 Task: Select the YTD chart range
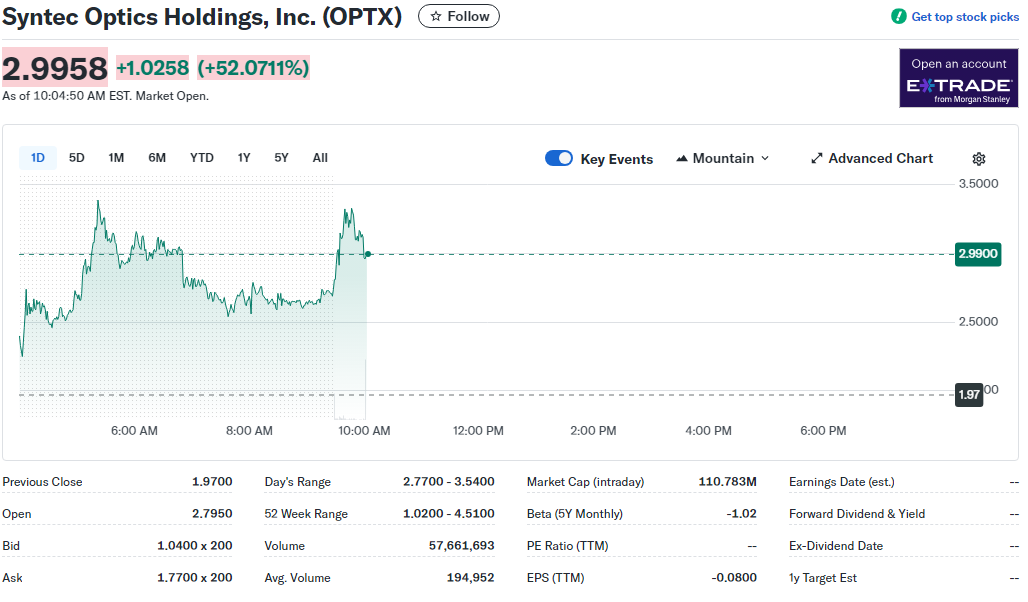coord(202,157)
